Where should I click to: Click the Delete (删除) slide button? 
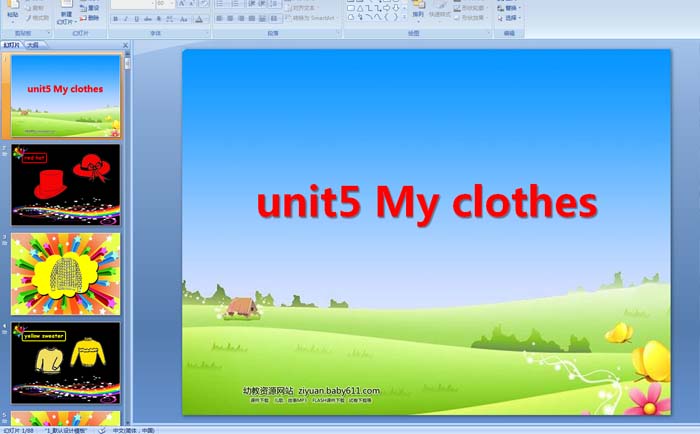[x=90, y=18]
